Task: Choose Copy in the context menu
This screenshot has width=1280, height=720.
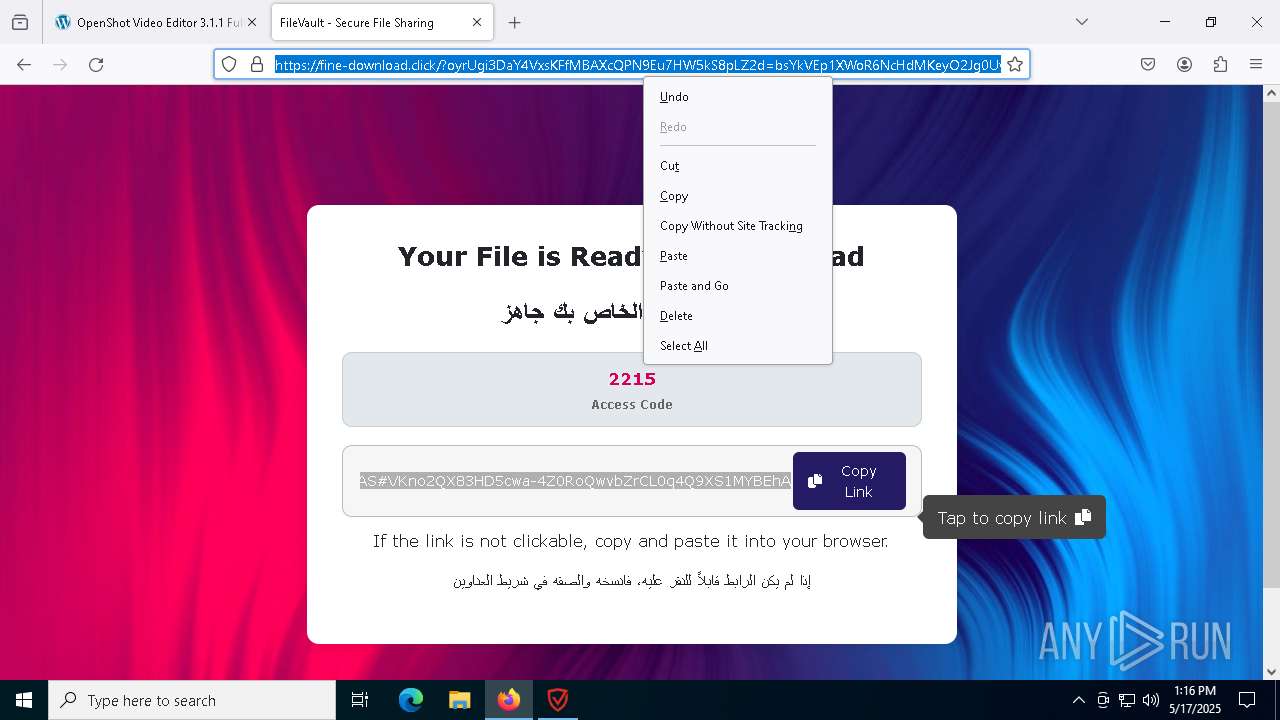Action: (738, 196)
